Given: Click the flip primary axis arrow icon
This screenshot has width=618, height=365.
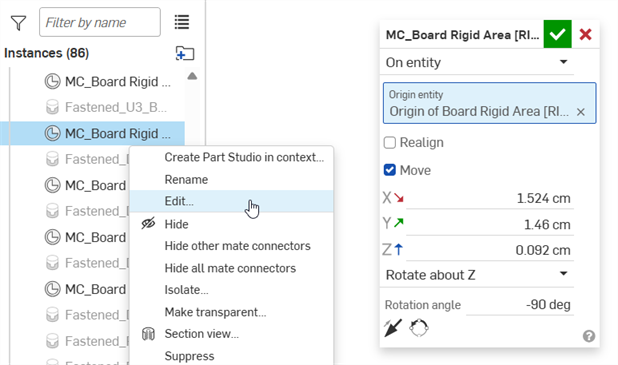Looking at the screenshot, I should click(x=393, y=328).
